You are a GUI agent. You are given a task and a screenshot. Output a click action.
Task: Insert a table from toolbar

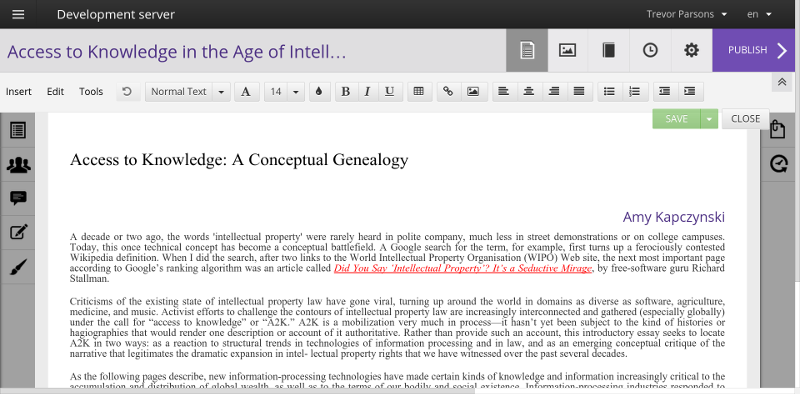click(419, 92)
